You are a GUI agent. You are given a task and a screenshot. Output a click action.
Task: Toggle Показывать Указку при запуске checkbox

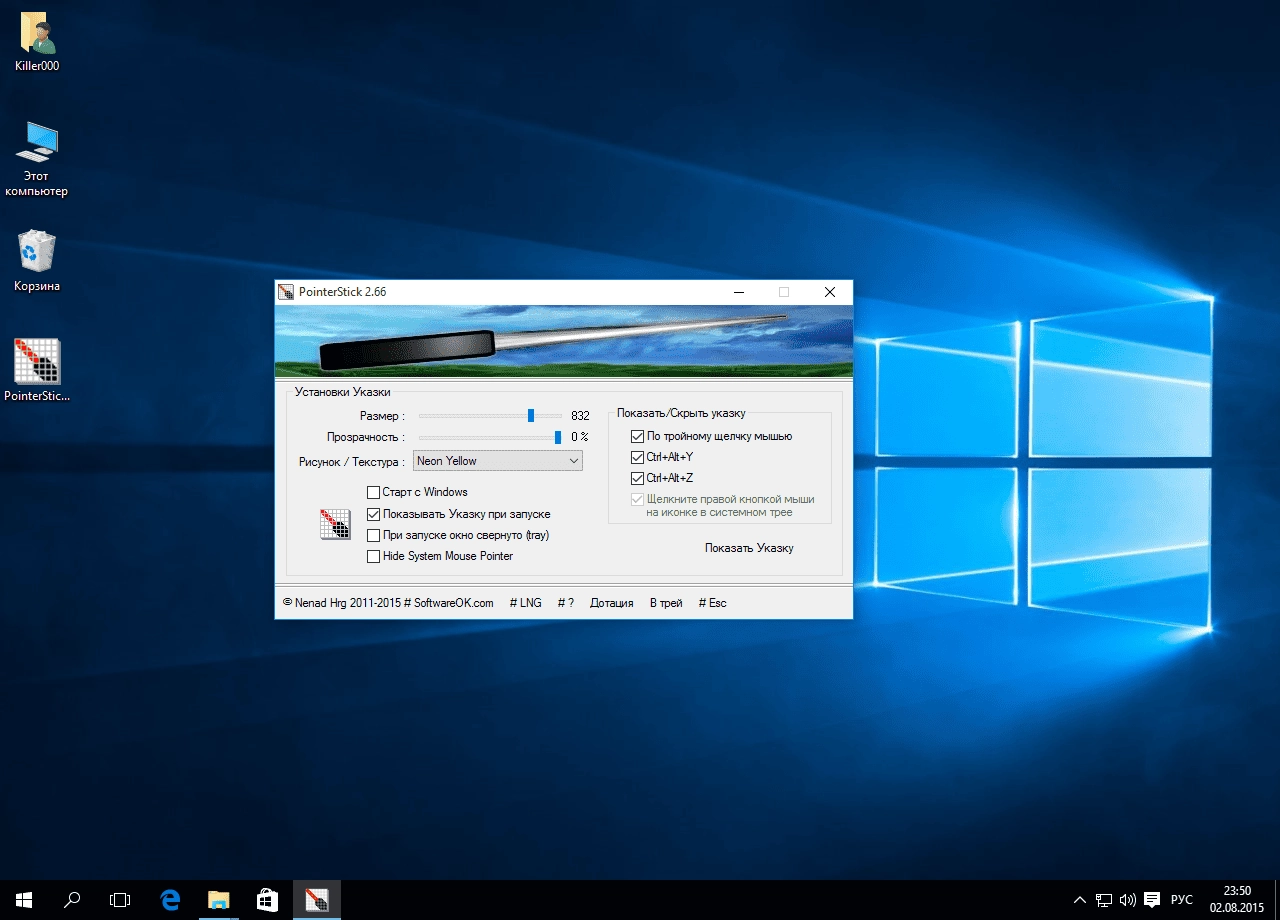click(373, 514)
